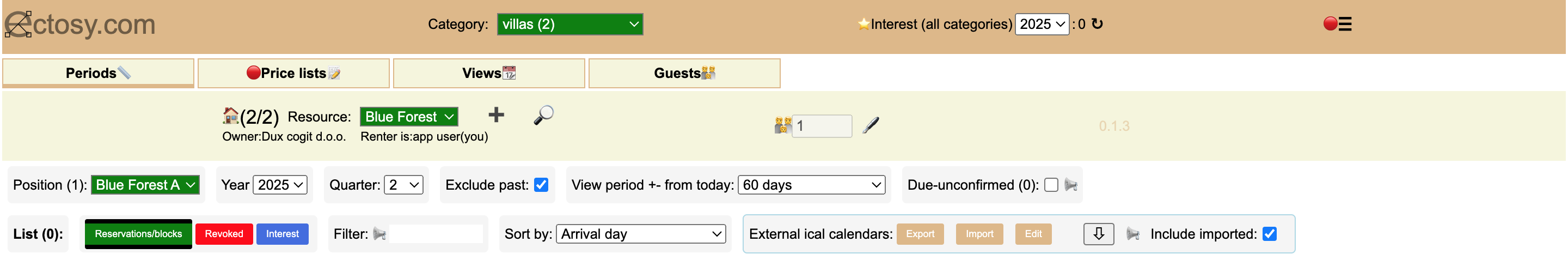1568x266 pixels.
Task: Click the red Revoked button
Action: coord(224,234)
